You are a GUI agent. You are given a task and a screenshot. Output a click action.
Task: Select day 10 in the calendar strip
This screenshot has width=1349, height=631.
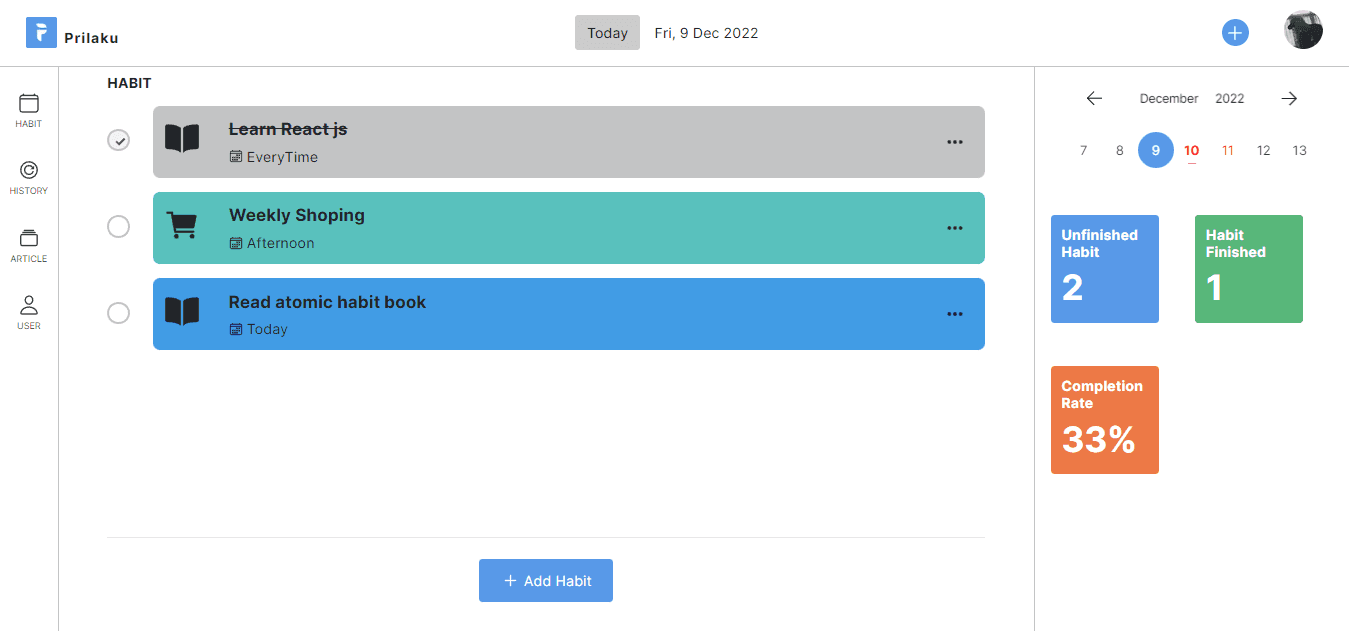(x=1191, y=151)
